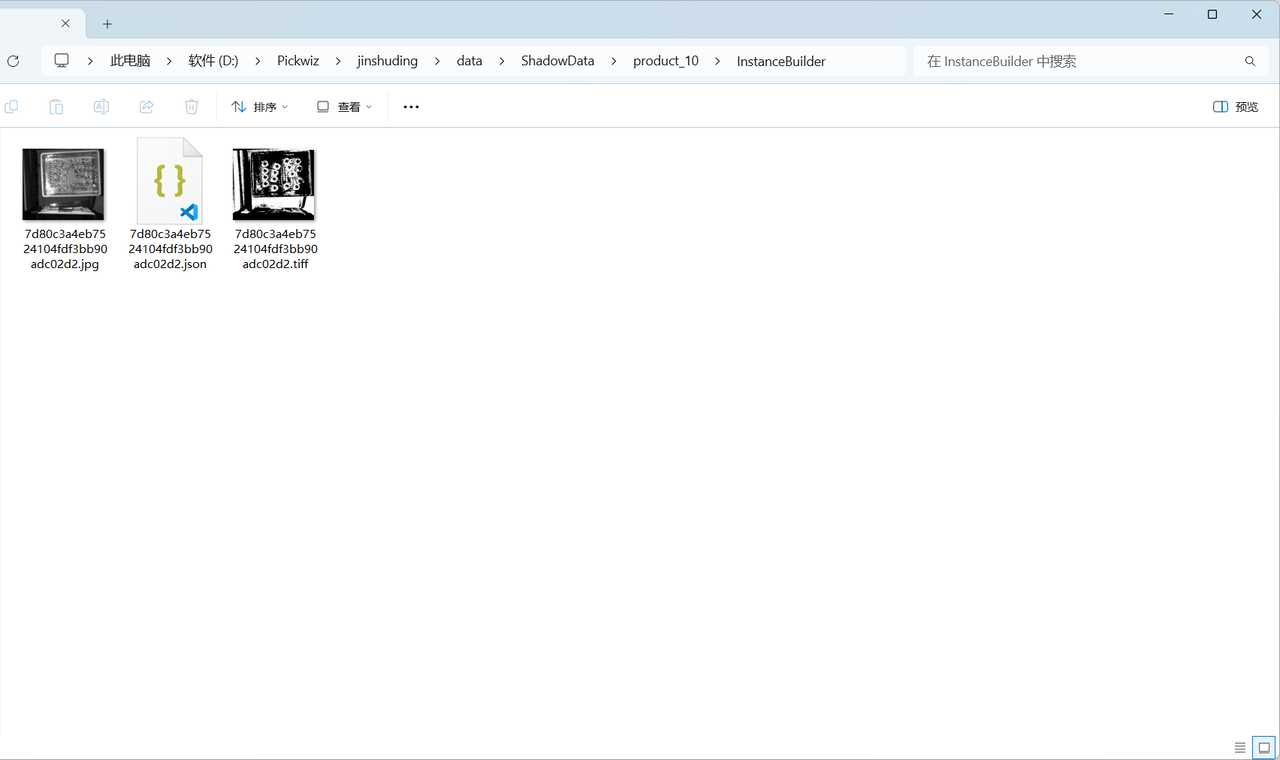Click the Delete trash can icon
The image size is (1280, 760).
191,107
